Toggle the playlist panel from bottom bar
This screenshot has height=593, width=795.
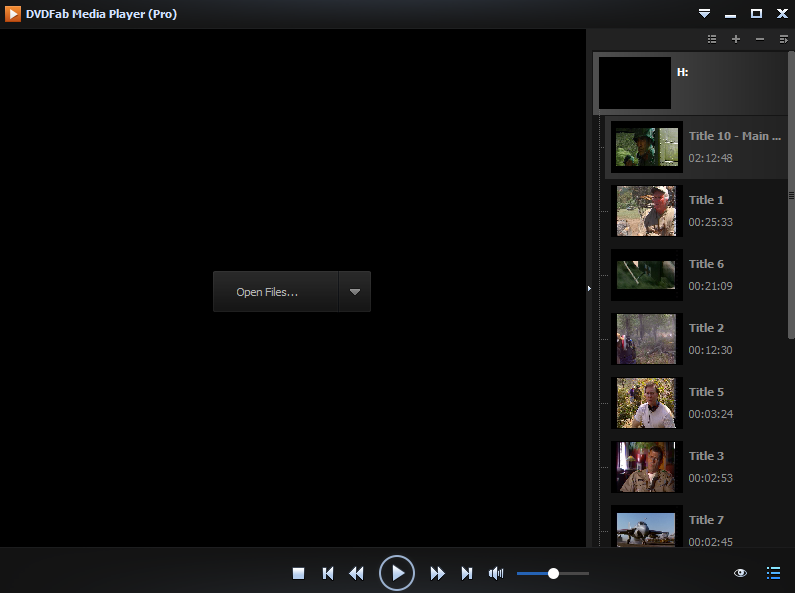click(773, 573)
